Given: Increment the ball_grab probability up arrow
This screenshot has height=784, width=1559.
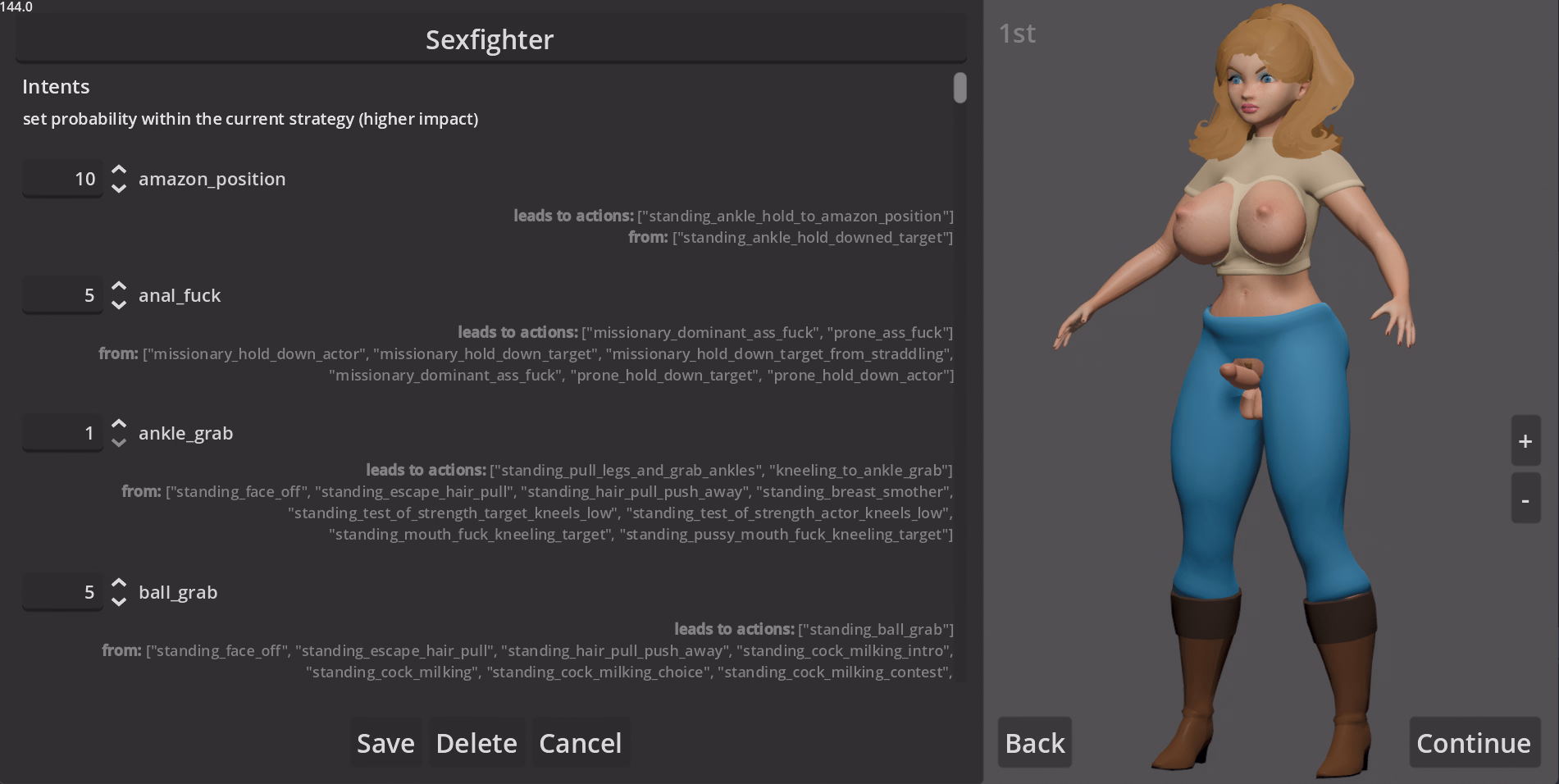Looking at the screenshot, I should click(119, 583).
